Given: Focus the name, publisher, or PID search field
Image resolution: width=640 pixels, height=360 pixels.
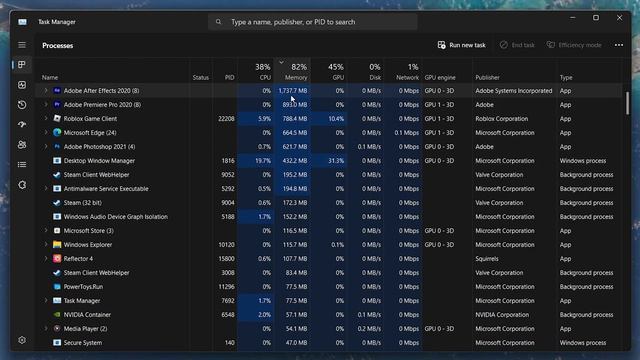Looking at the screenshot, I should [x=313, y=22].
